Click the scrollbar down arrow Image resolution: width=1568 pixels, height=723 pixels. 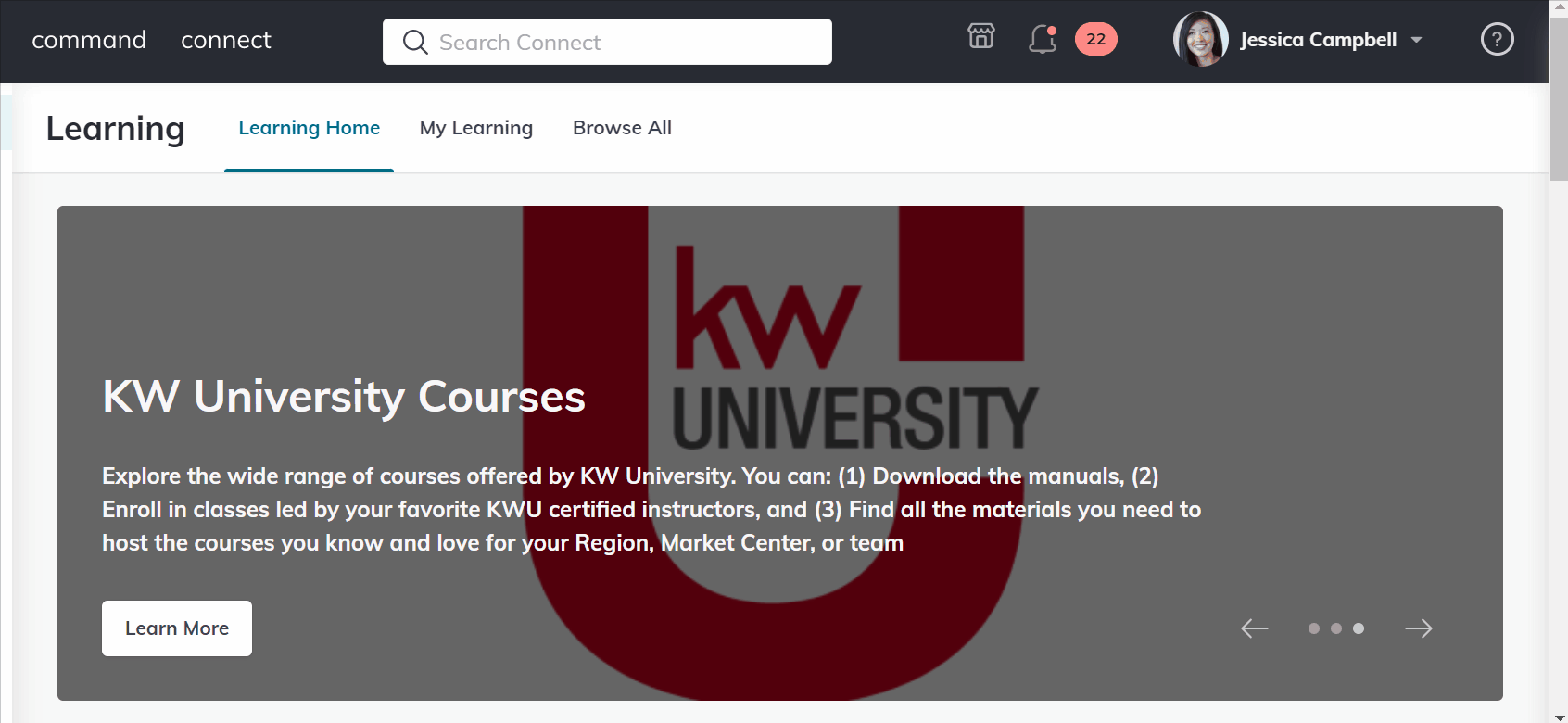pyautogui.click(x=1559, y=716)
